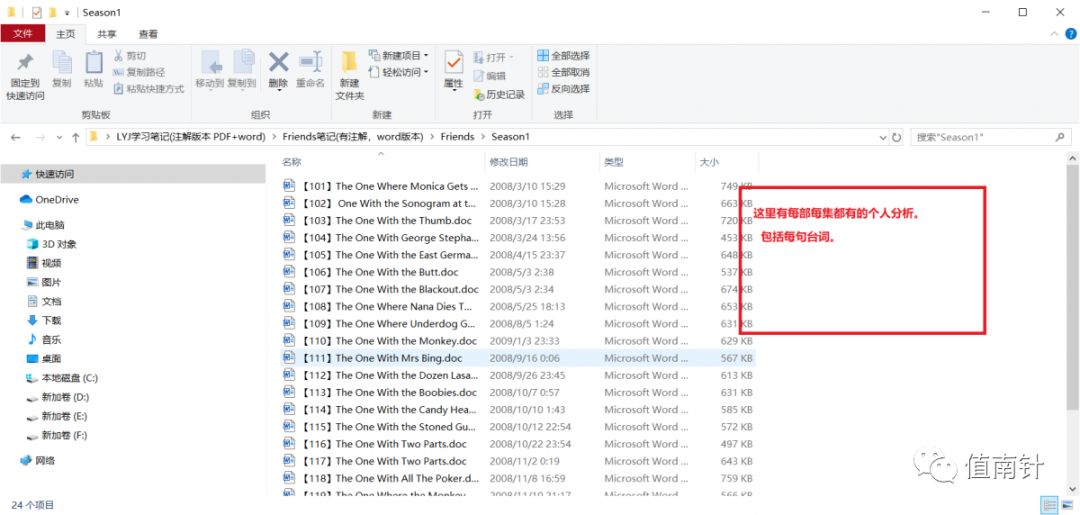This screenshot has width=1080, height=515.
Task: Click Invert selection (反向选择)
Action: click(563, 89)
